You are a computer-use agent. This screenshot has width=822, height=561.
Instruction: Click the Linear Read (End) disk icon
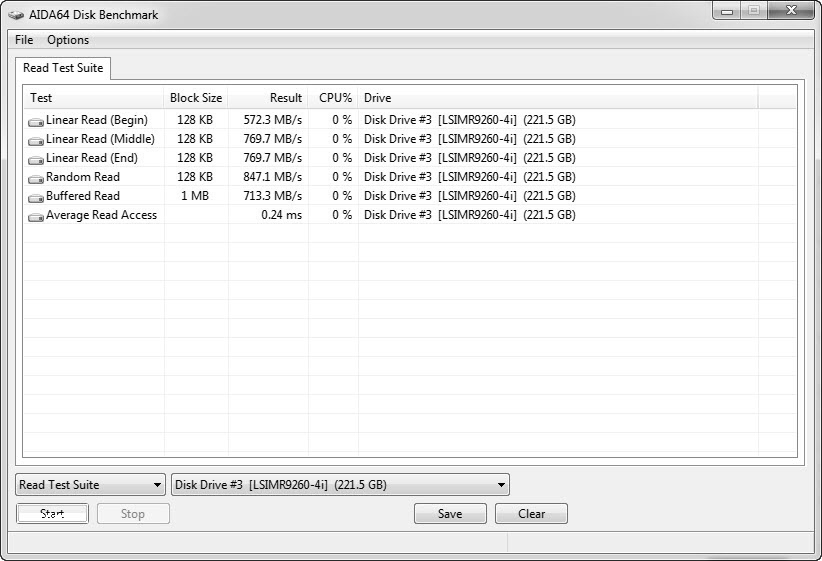36,160
